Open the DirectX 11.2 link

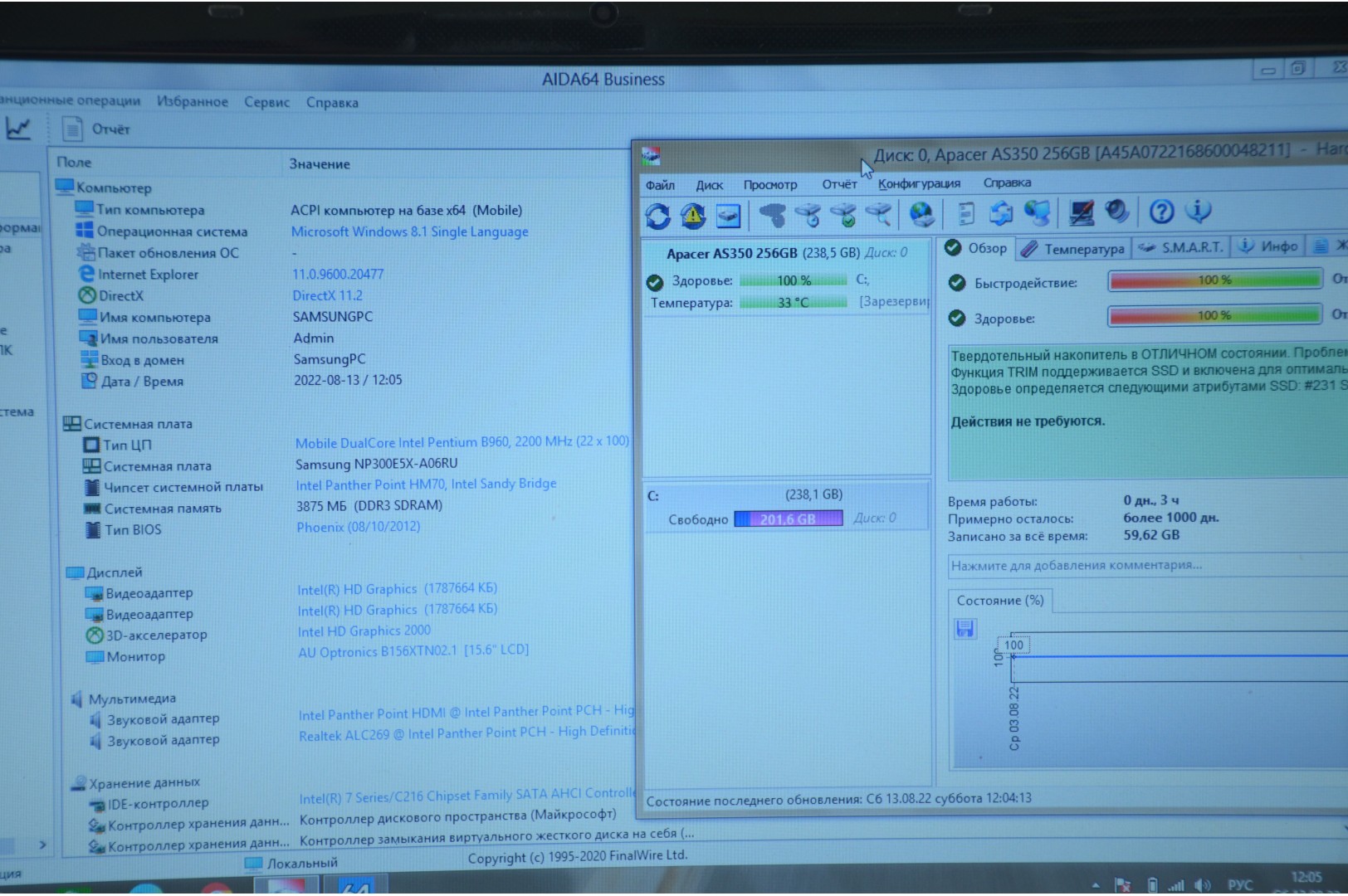(327, 295)
